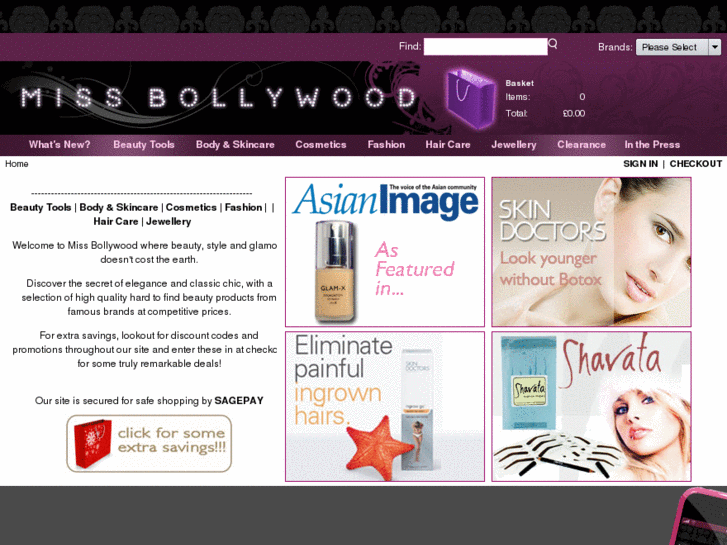The height and width of the screenshot is (545, 727).
Task: Click Body & Skincare link in welcome text
Action: [119, 207]
